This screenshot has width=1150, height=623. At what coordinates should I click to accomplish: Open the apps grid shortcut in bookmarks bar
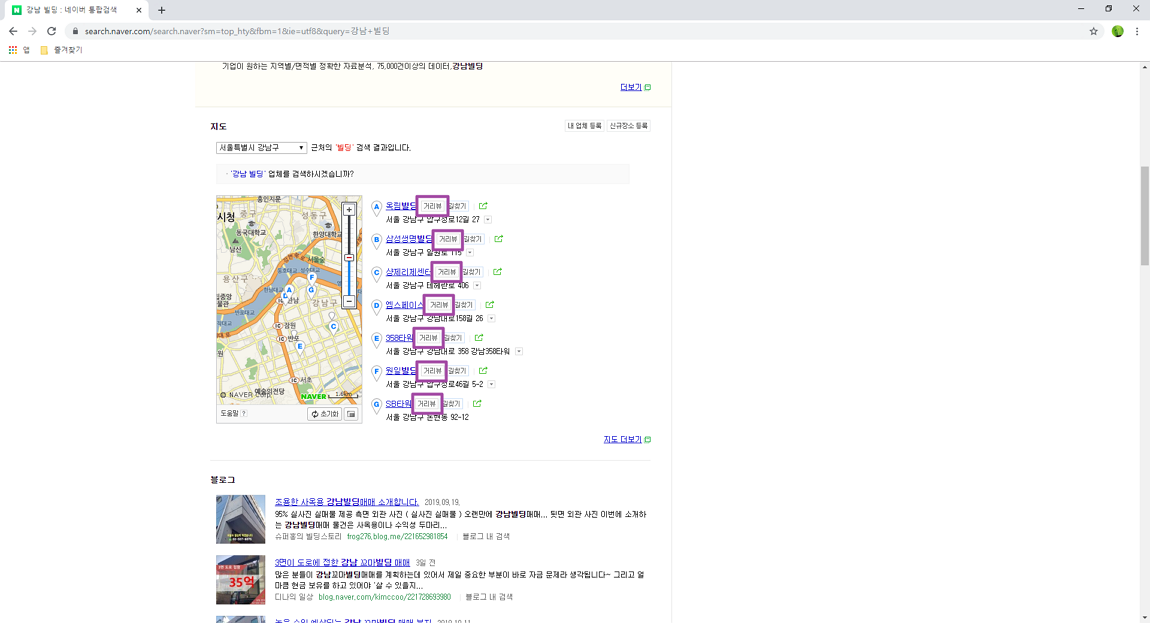12,50
